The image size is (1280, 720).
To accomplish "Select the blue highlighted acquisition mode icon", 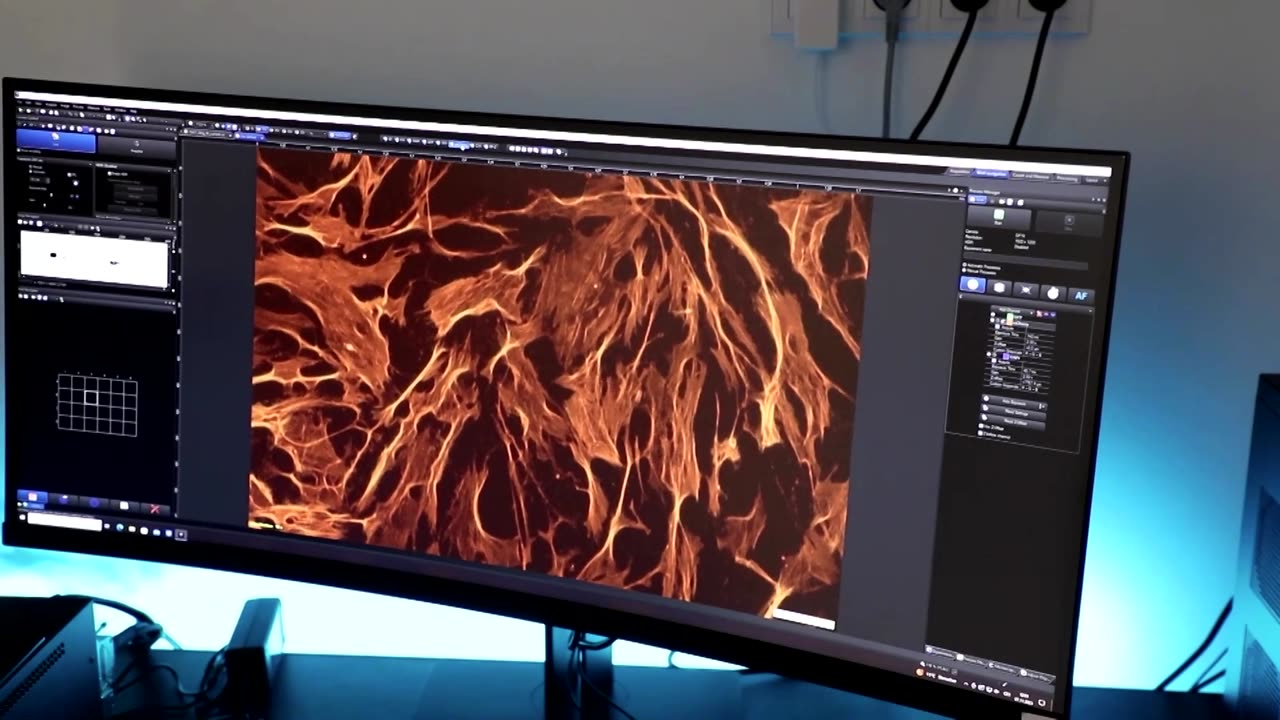I will point(973,285).
